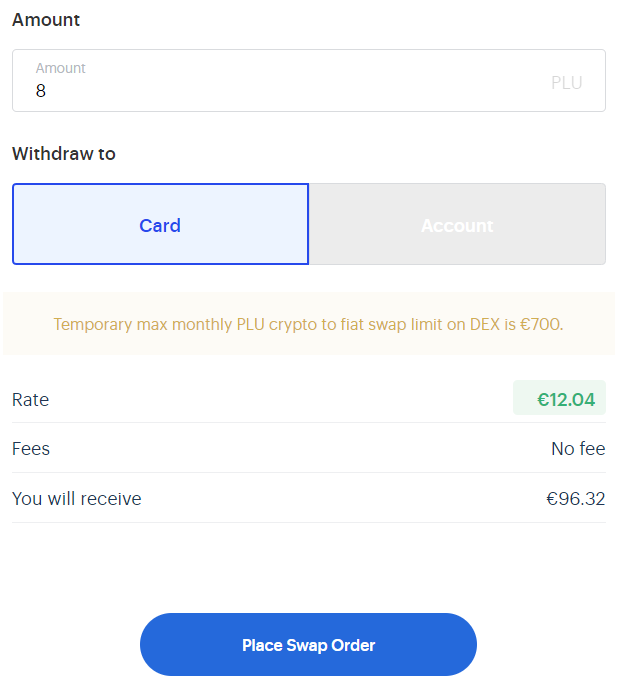Switch withdrawal destination to Account

click(x=457, y=224)
